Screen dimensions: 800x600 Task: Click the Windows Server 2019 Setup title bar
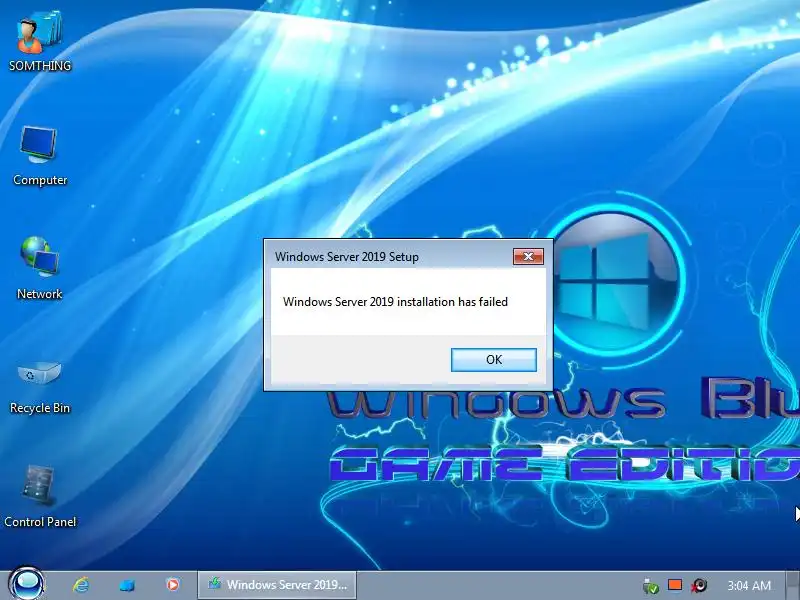pos(390,256)
